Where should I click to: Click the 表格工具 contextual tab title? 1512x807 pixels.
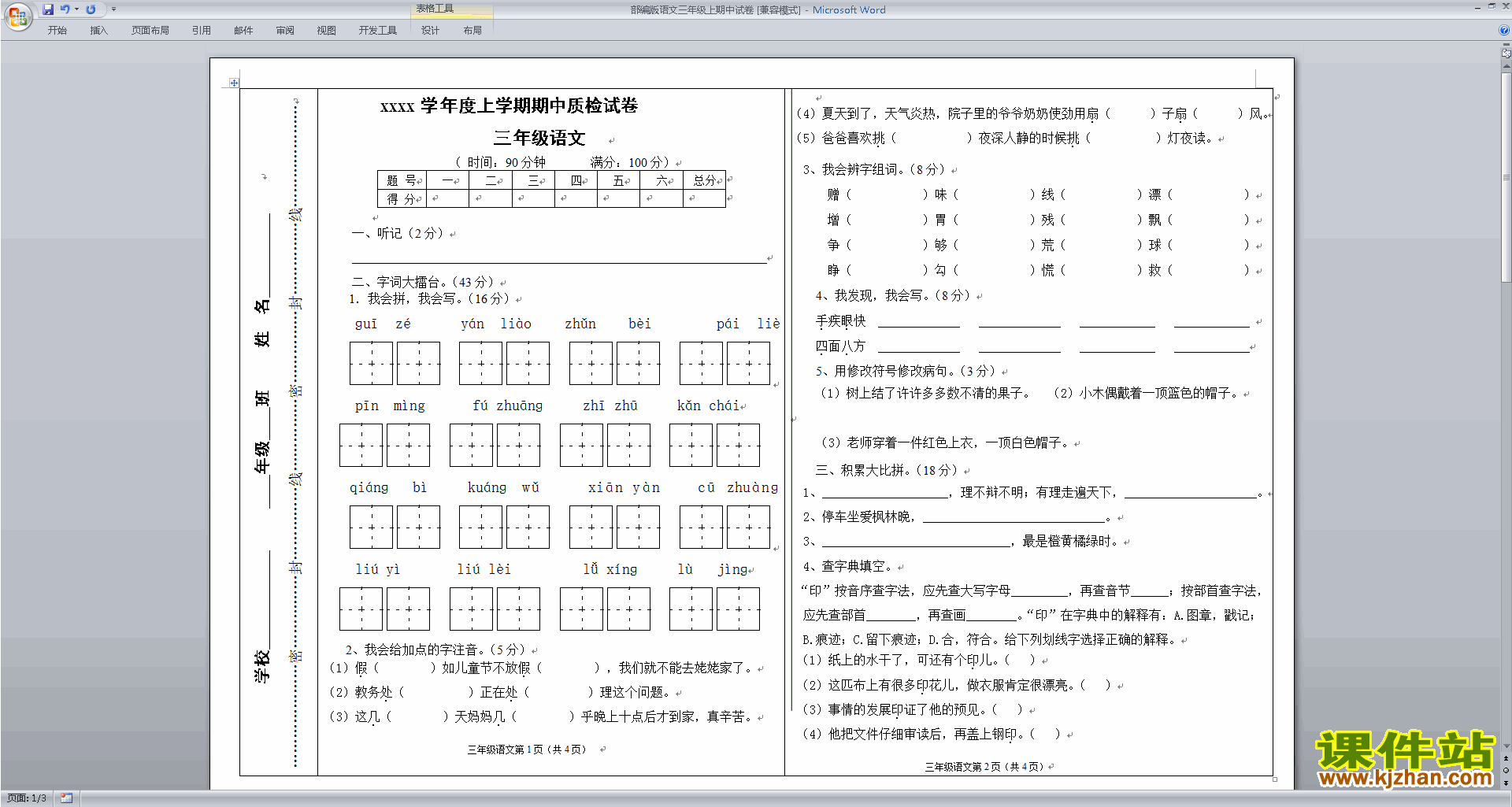point(435,9)
